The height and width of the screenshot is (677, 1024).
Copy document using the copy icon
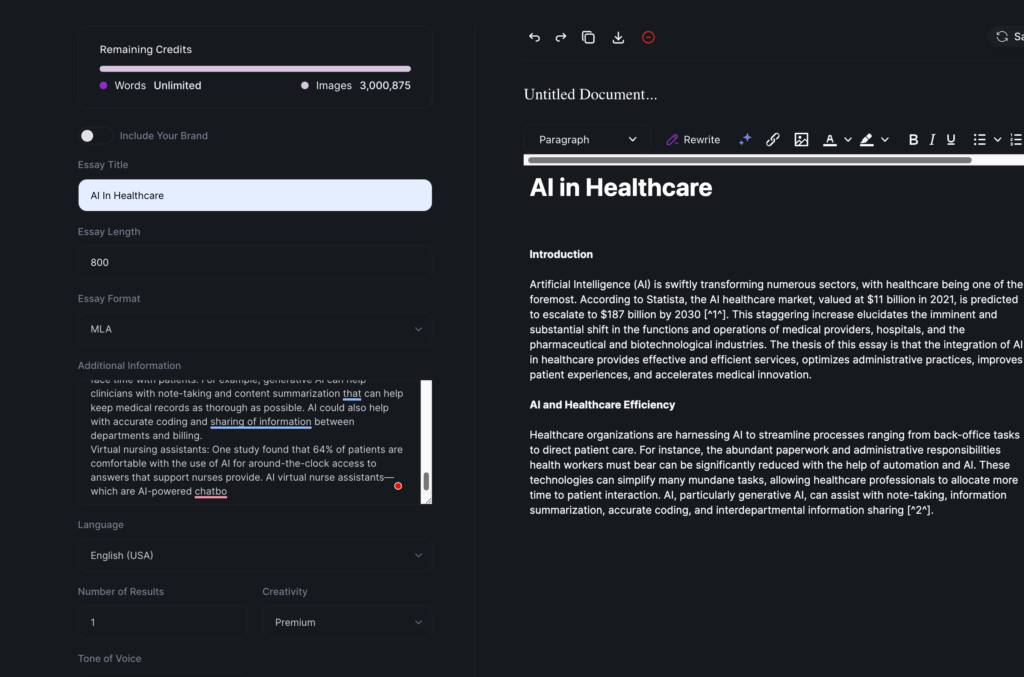point(588,37)
